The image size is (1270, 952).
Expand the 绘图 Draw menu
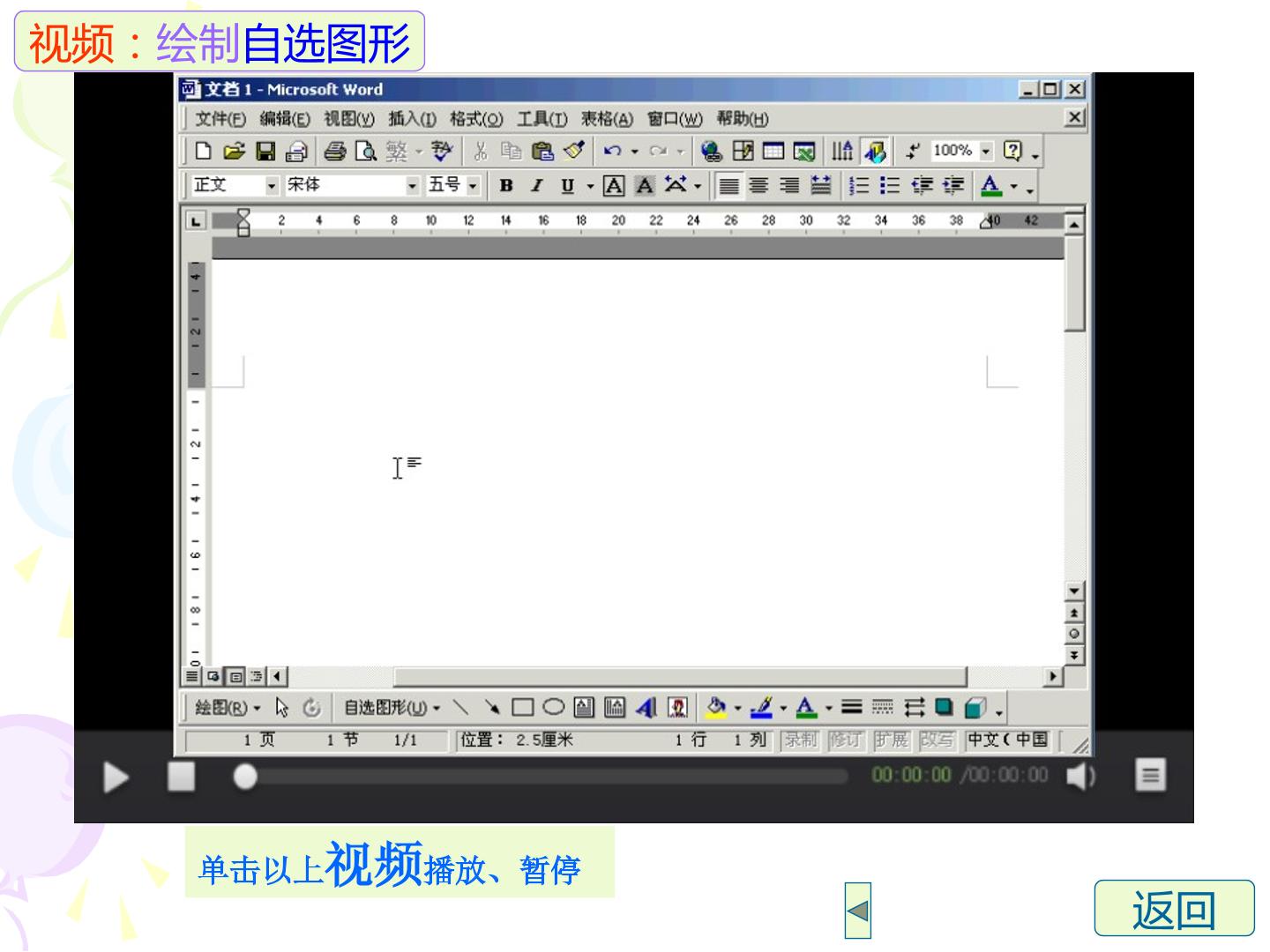pos(228,708)
